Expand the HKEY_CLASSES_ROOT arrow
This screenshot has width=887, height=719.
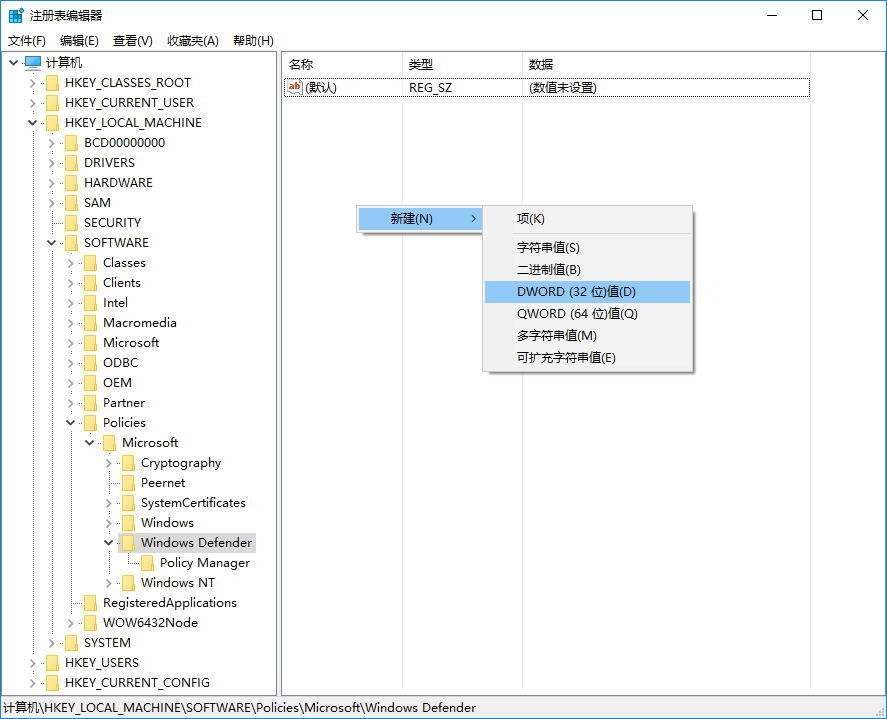tap(32, 83)
